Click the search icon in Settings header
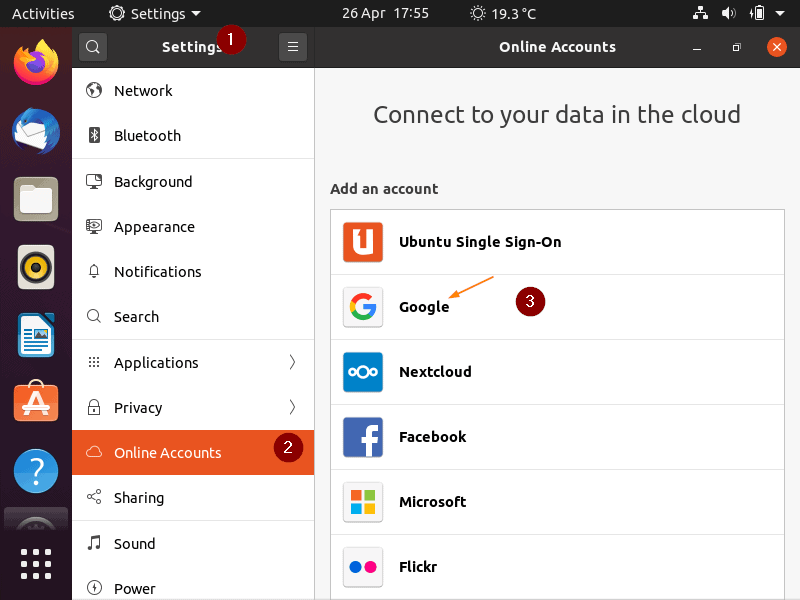Screen dimensions: 800x600 click(93, 47)
